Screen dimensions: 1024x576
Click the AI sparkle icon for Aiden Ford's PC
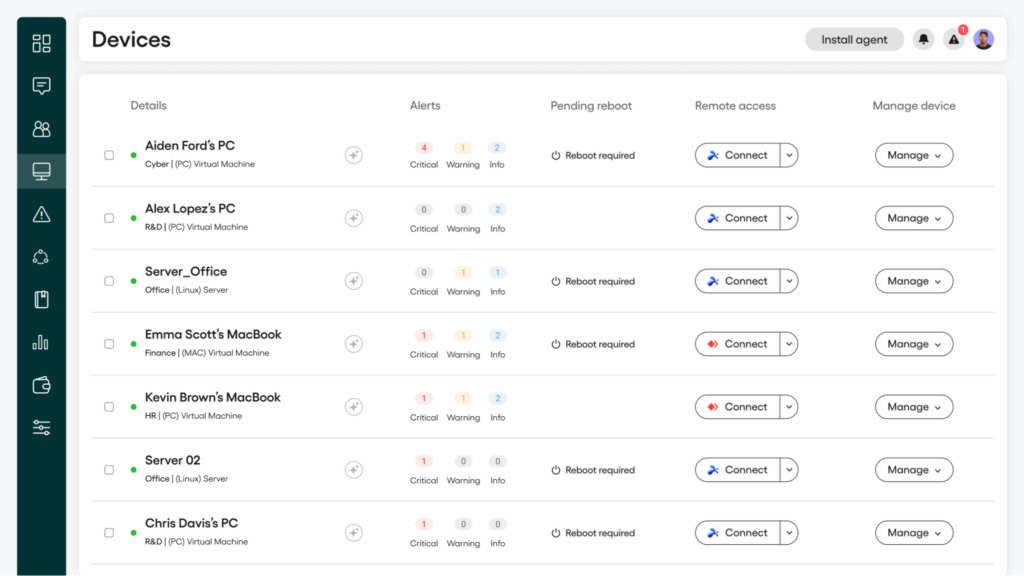354,155
